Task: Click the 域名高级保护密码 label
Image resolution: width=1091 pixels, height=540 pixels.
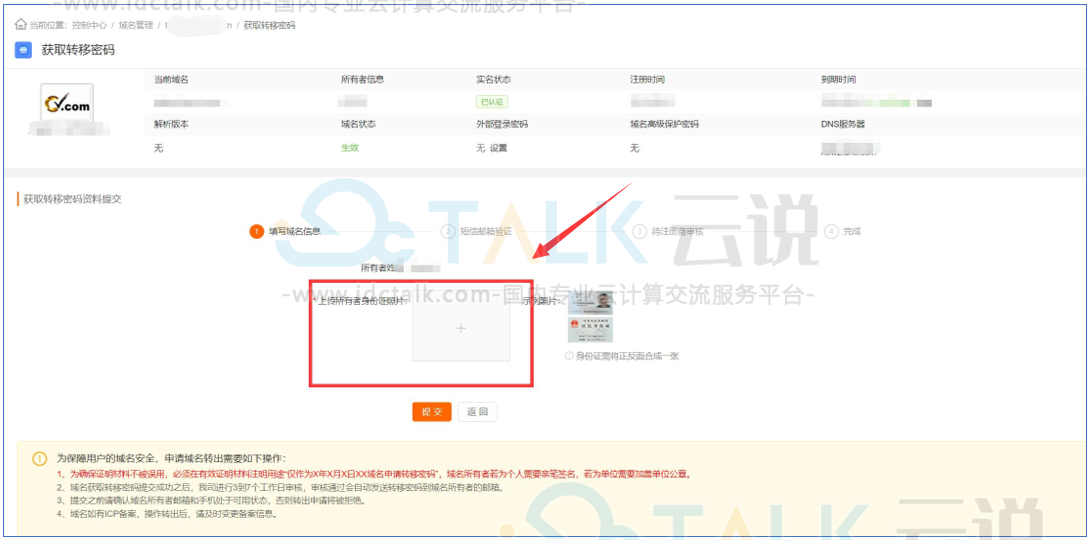Action: pyautogui.click(x=664, y=125)
